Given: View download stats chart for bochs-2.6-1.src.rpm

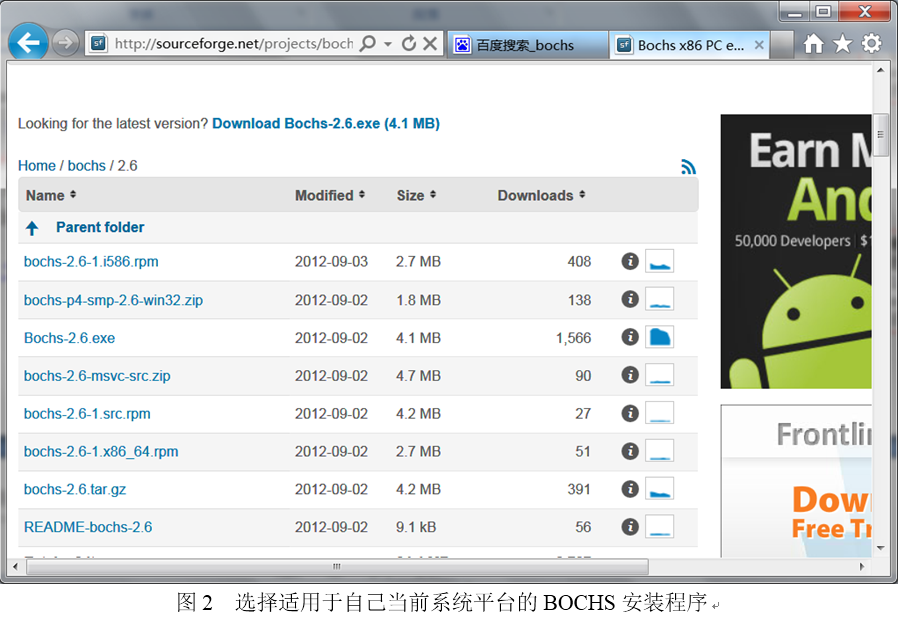Looking at the screenshot, I should 659,413.
